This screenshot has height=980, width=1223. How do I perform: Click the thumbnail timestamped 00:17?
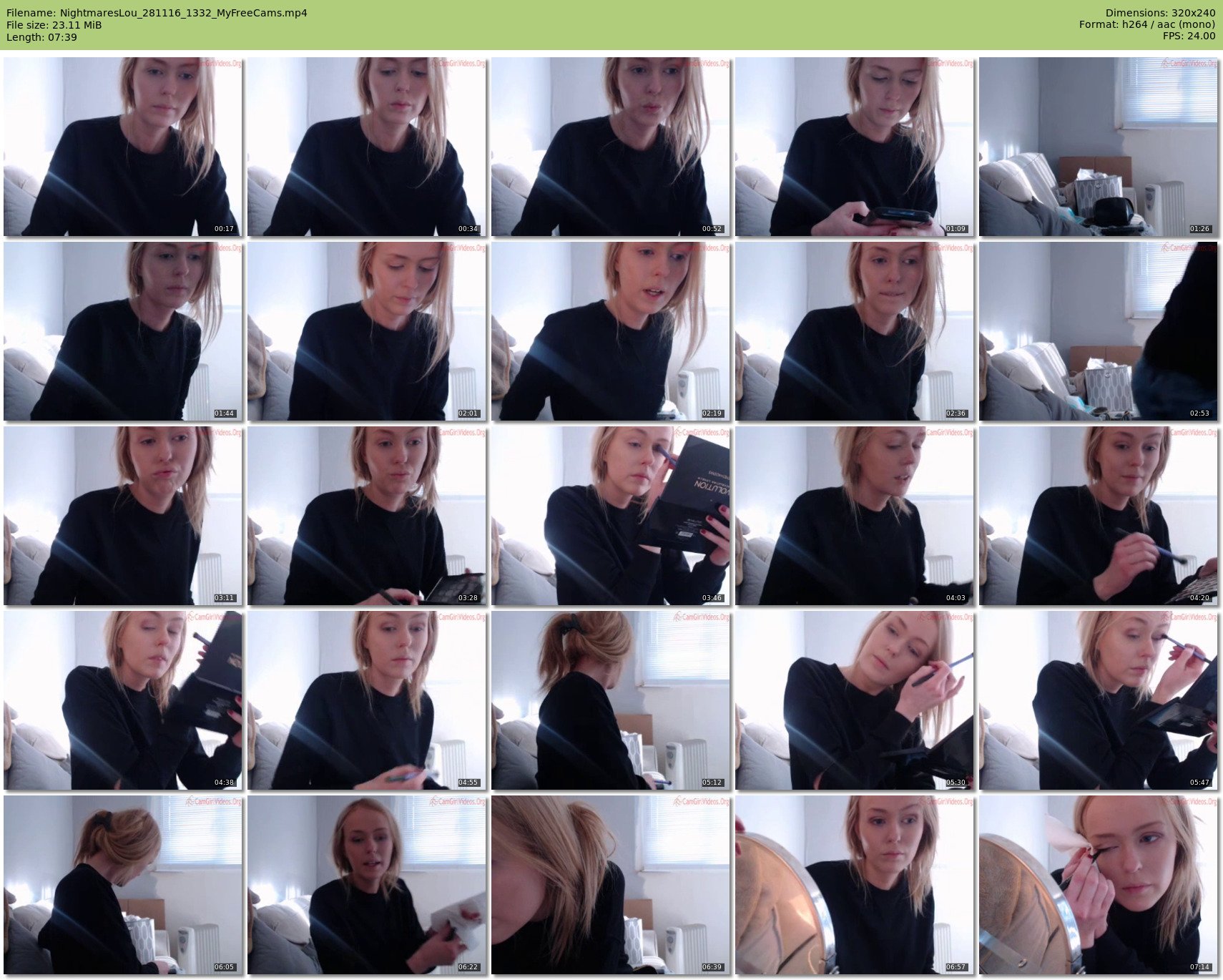coord(122,147)
